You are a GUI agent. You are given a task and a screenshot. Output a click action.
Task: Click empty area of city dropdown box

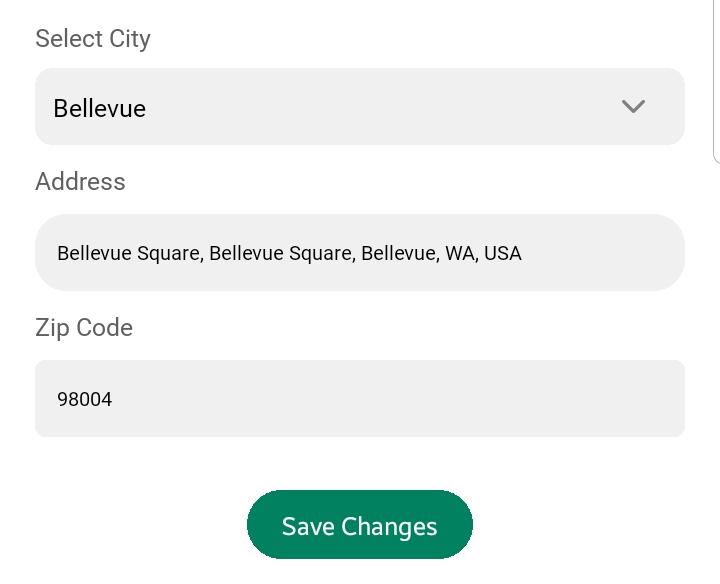pyautogui.click(x=380, y=107)
